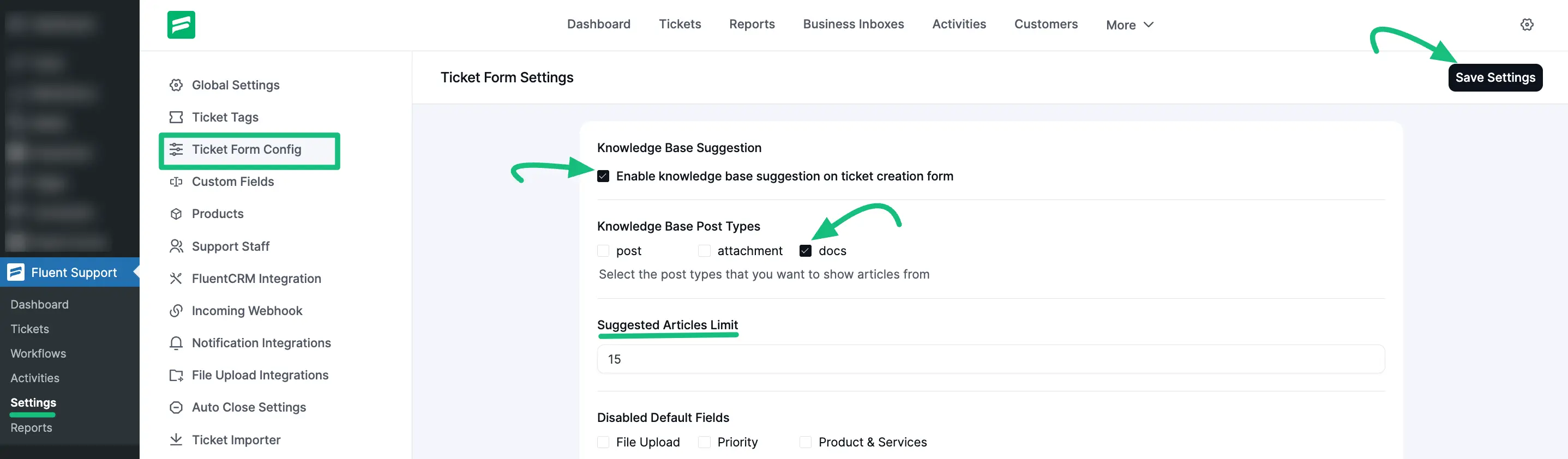Uncheck the docs post type

[806, 250]
